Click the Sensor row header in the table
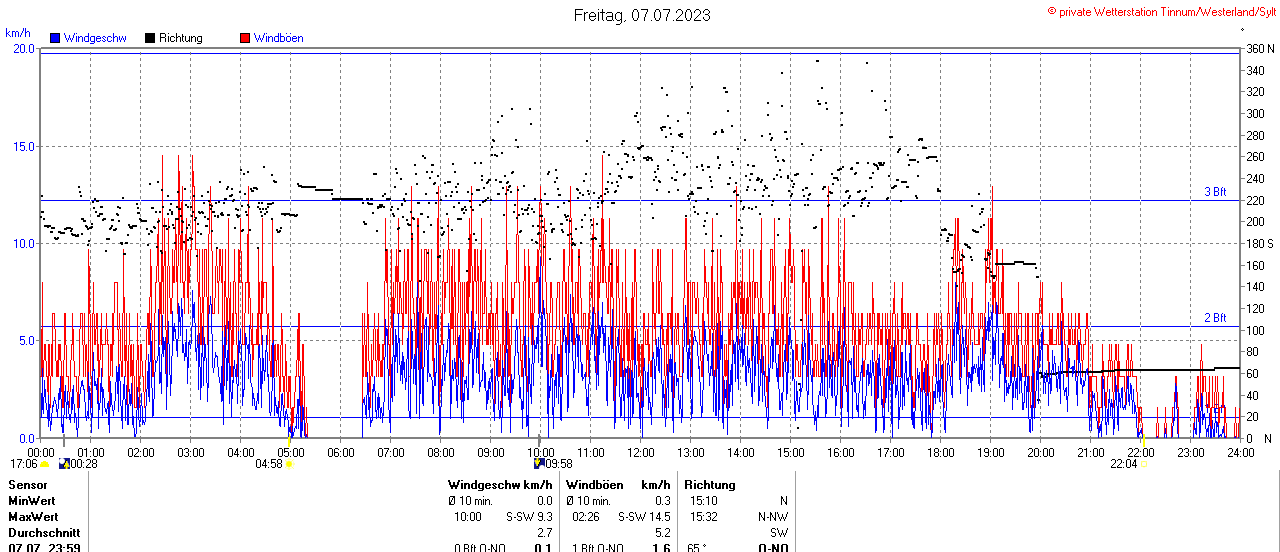 tap(27, 485)
